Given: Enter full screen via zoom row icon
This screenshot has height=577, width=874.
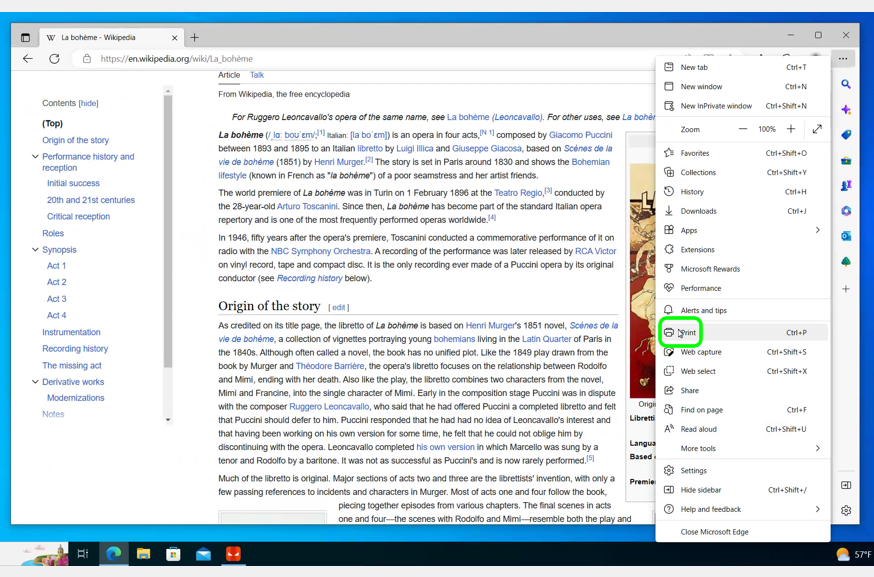Looking at the screenshot, I should [817, 129].
